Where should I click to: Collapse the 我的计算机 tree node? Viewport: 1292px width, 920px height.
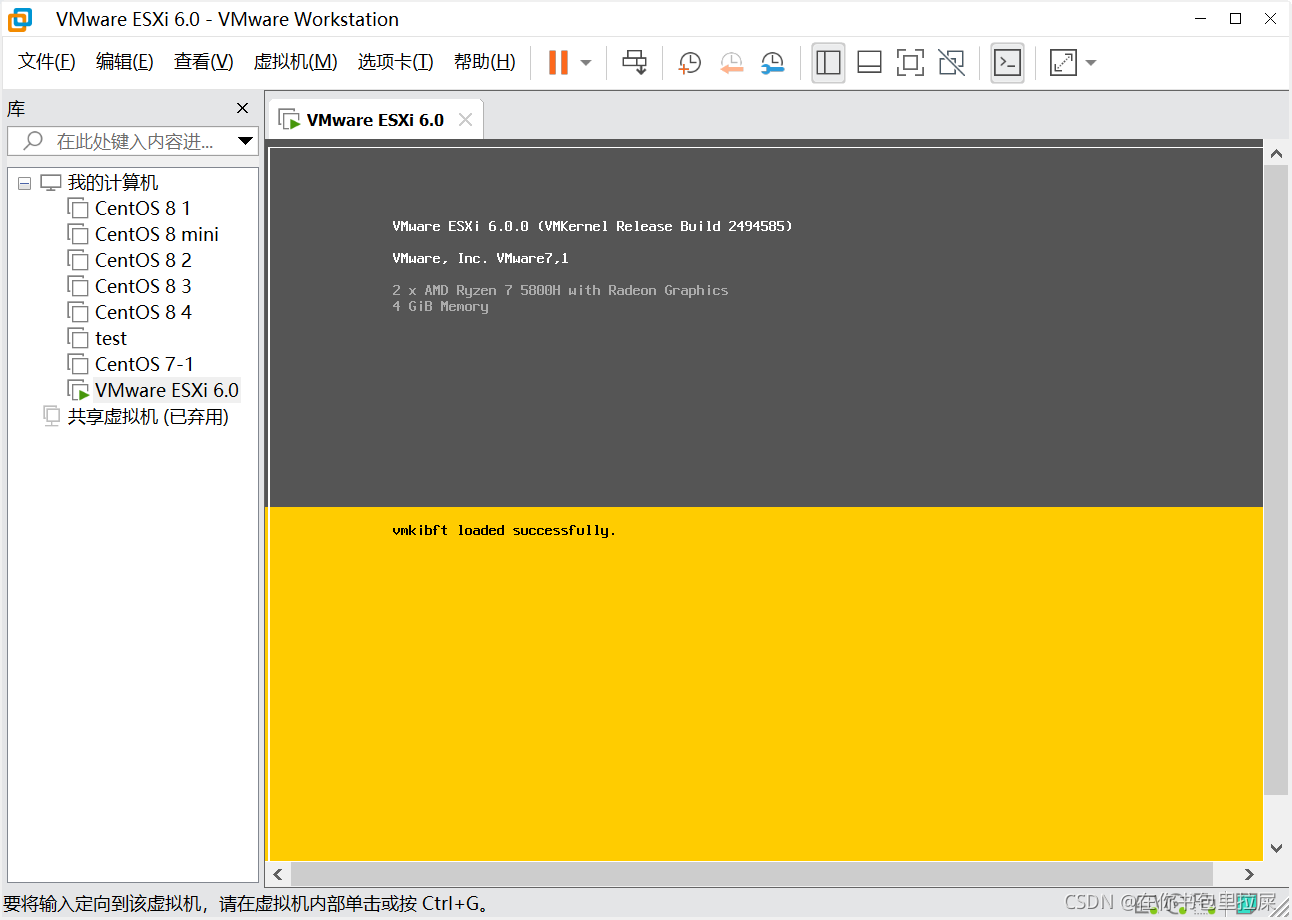coord(25,184)
